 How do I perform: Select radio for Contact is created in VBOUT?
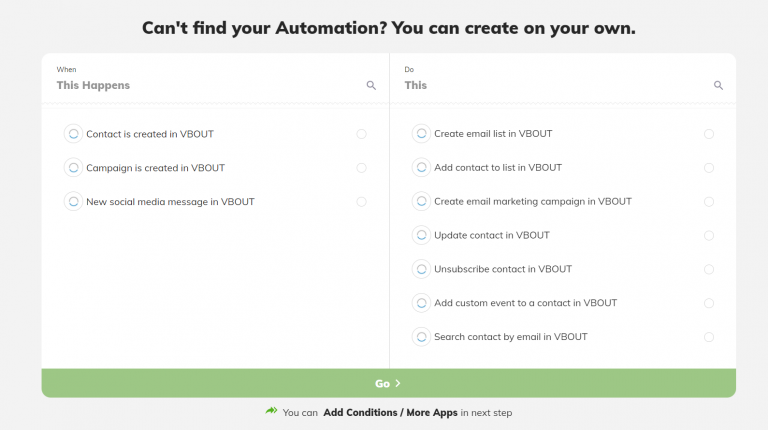coord(361,134)
